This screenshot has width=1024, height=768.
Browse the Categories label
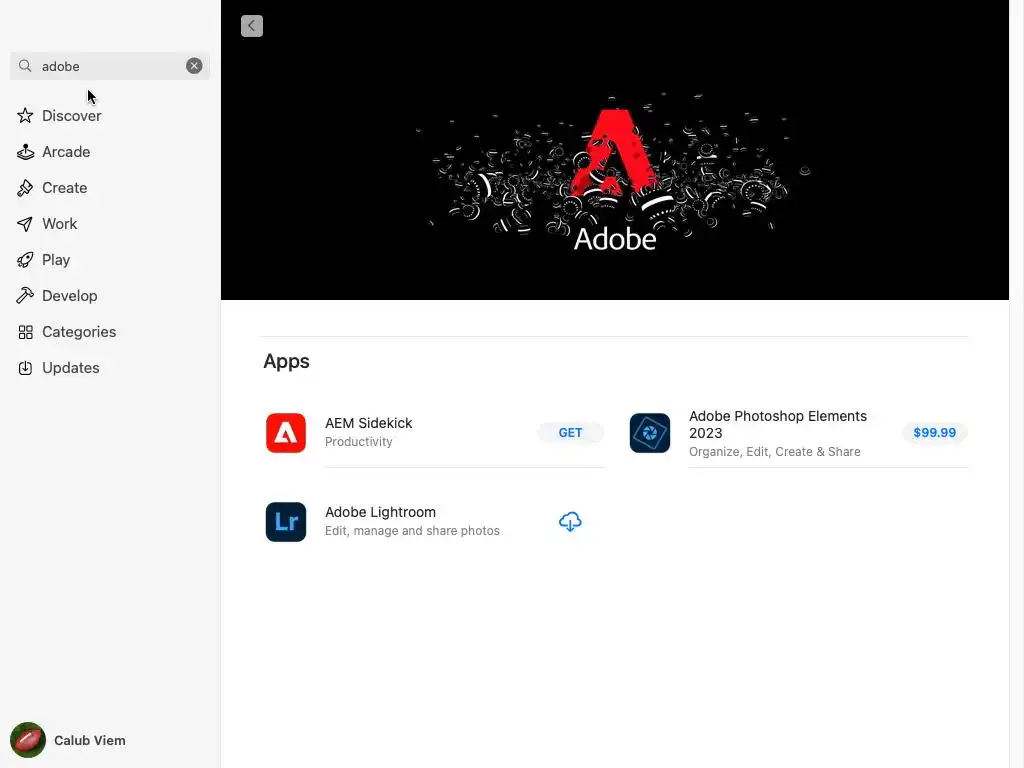click(x=79, y=332)
